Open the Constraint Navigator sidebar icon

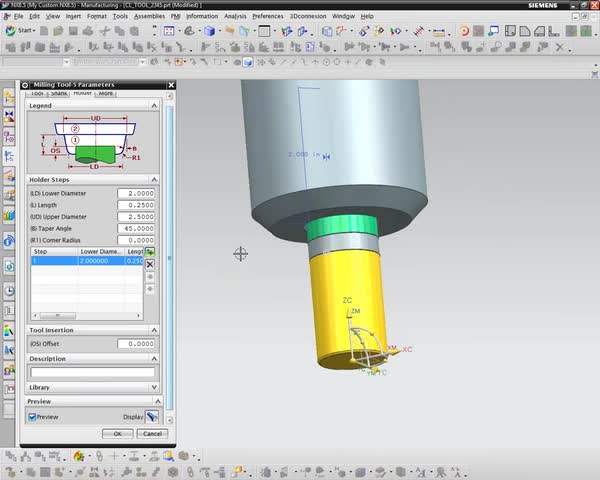click(9, 116)
